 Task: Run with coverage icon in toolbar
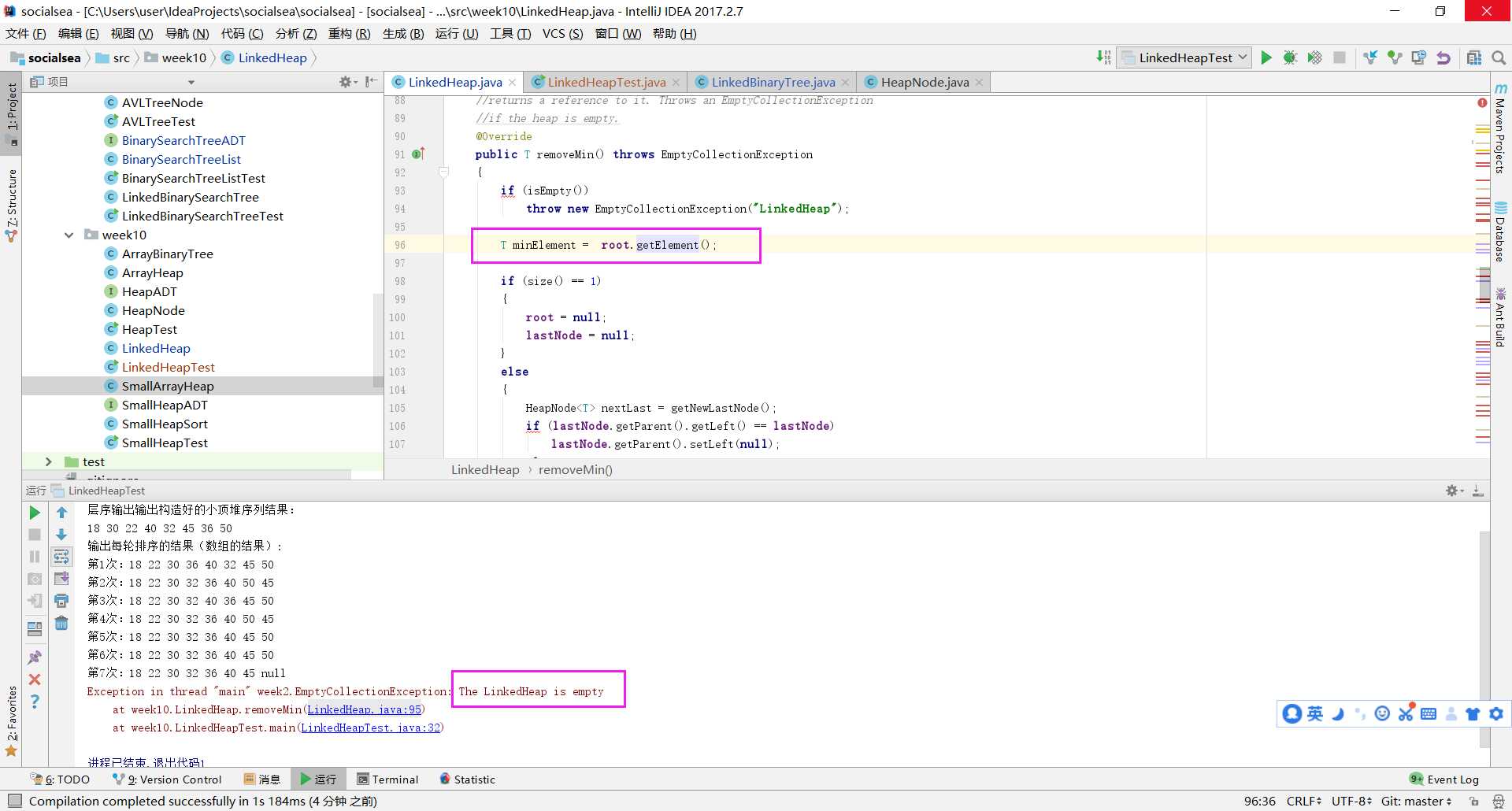(1314, 57)
